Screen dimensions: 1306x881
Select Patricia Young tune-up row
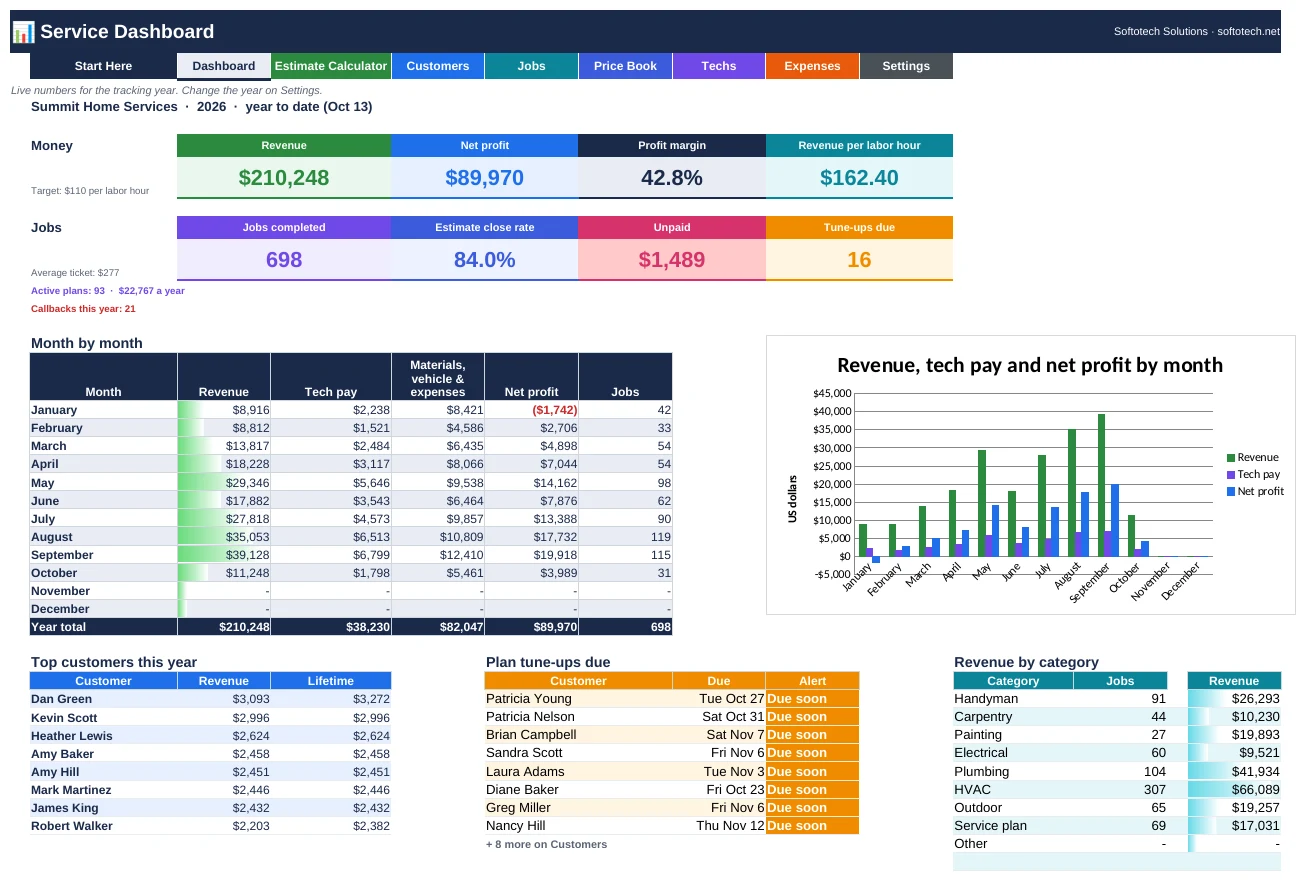tap(672, 699)
